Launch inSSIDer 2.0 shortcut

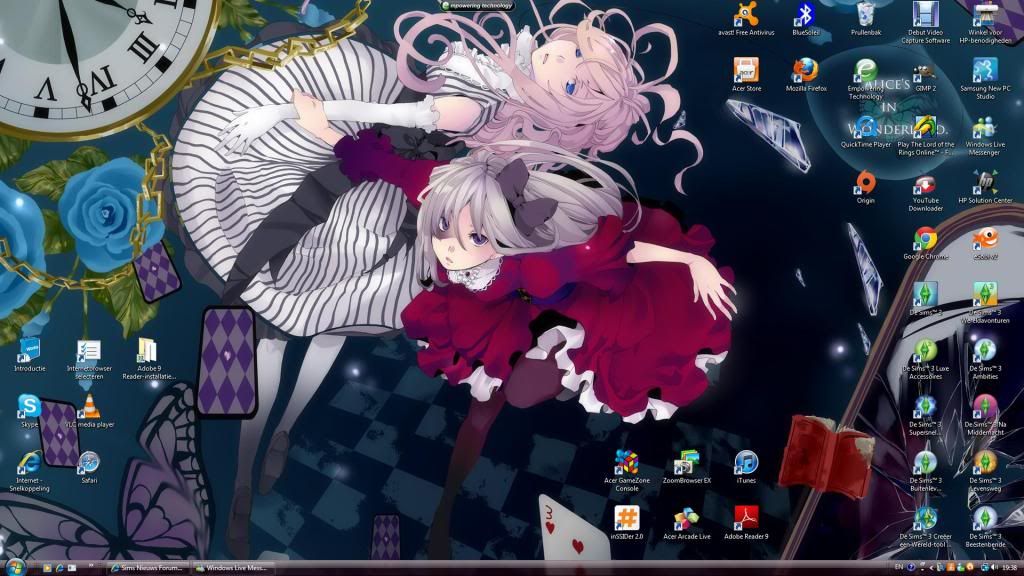(x=626, y=523)
